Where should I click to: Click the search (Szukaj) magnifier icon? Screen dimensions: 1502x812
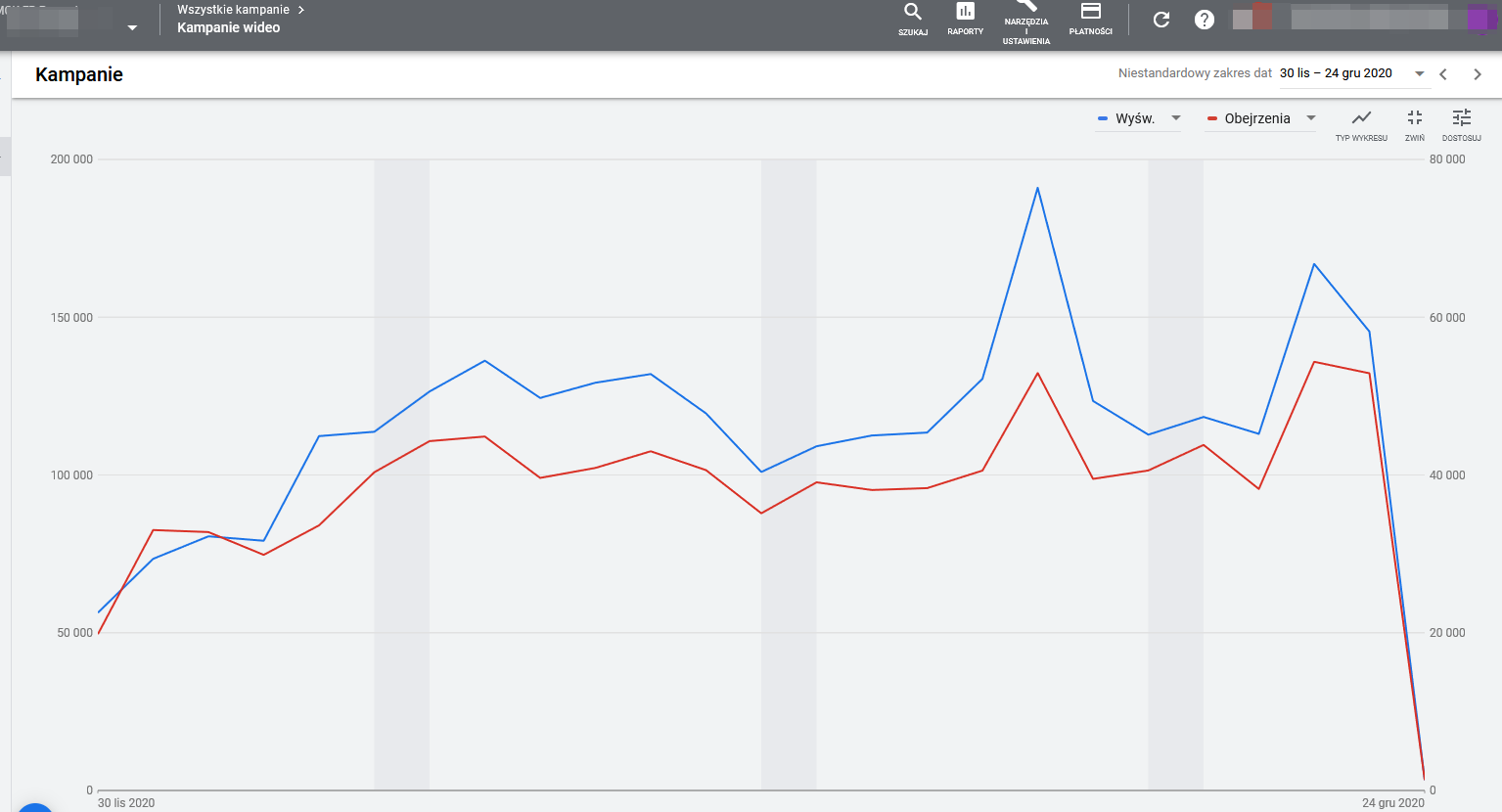[x=912, y=14]
